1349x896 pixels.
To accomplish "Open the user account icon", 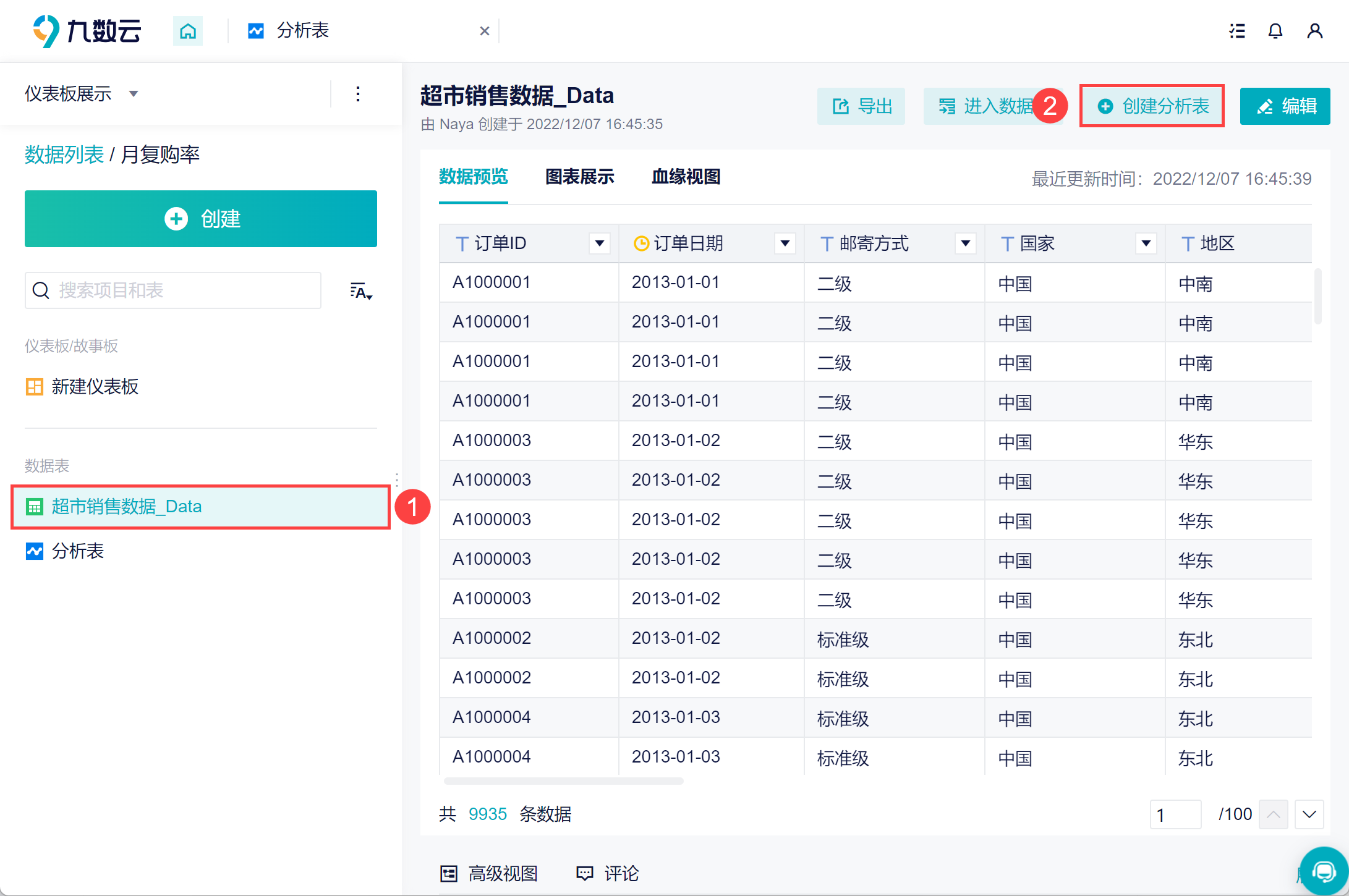I will tap(1315, 31).
